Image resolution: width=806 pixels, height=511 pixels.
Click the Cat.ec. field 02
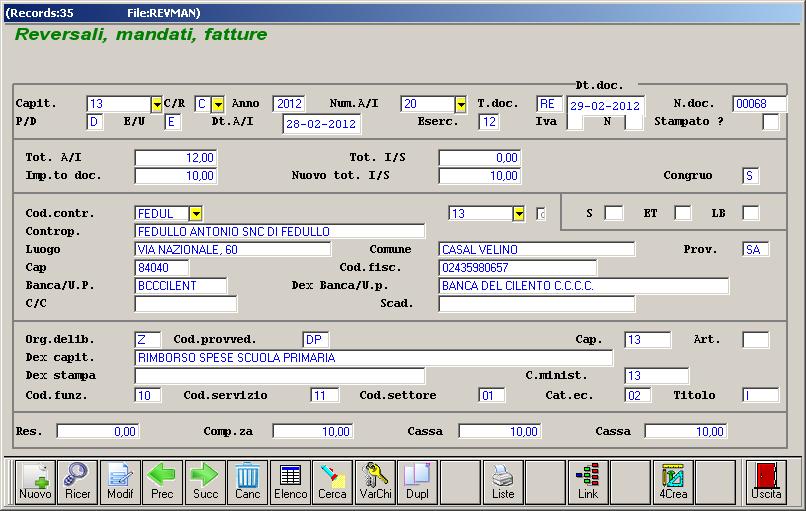coord(638,395)
